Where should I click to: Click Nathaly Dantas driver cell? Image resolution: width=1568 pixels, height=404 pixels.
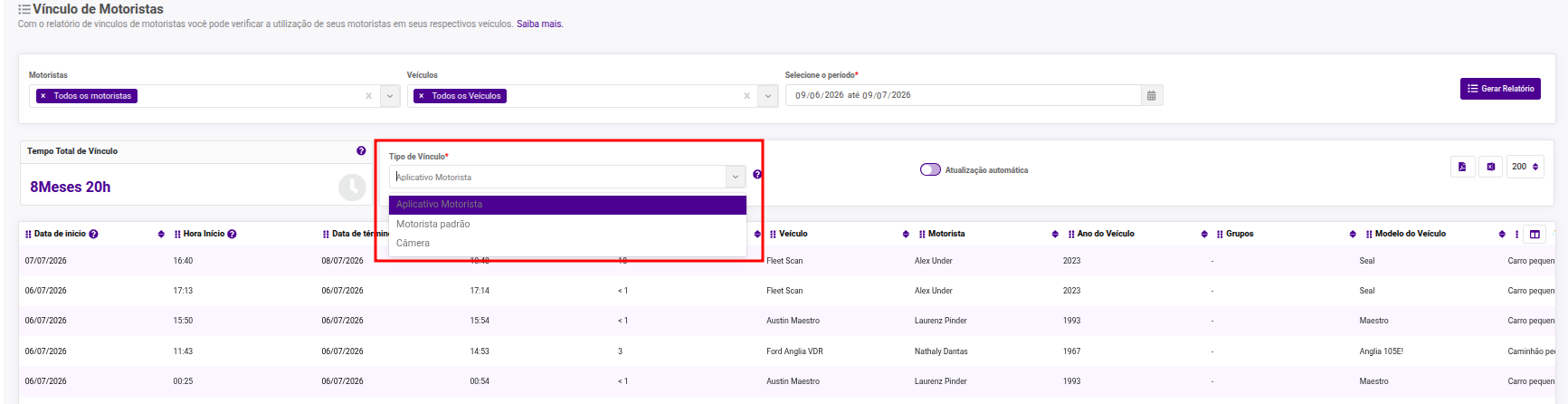pos(941,351)
